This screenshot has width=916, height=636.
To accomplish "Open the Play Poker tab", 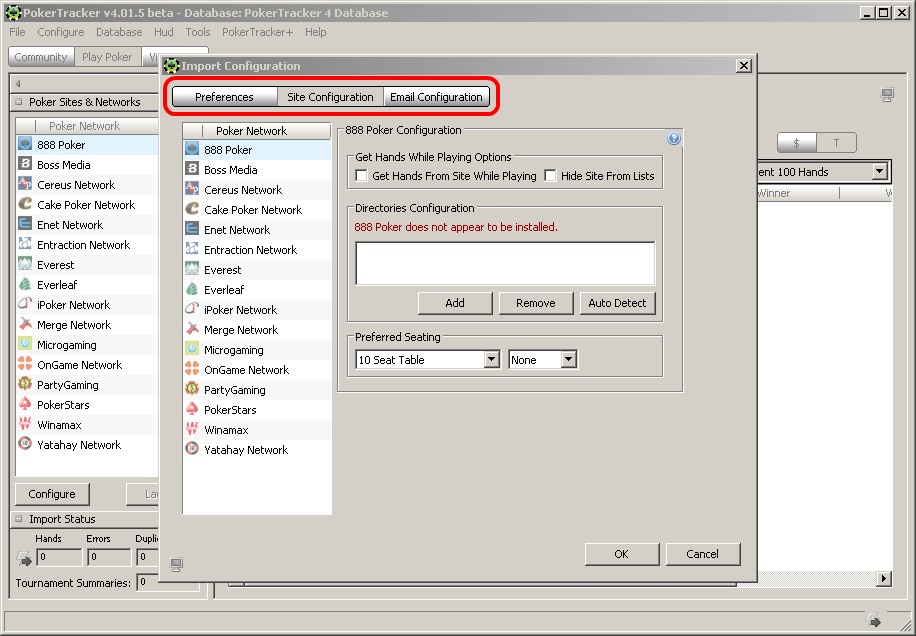I will pos(107,57).
